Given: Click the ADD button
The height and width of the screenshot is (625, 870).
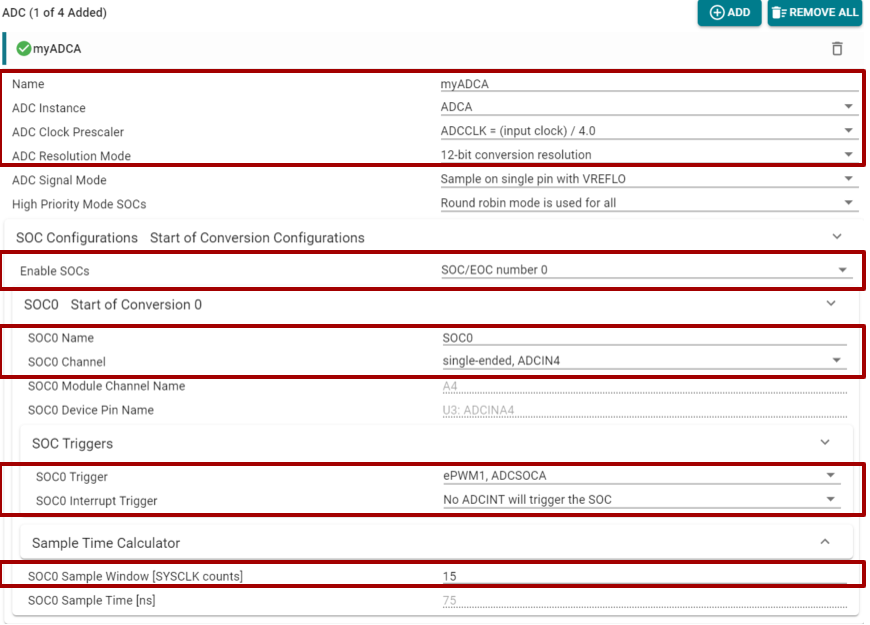Looking at the screenshot, I should [x=728, y=13].
